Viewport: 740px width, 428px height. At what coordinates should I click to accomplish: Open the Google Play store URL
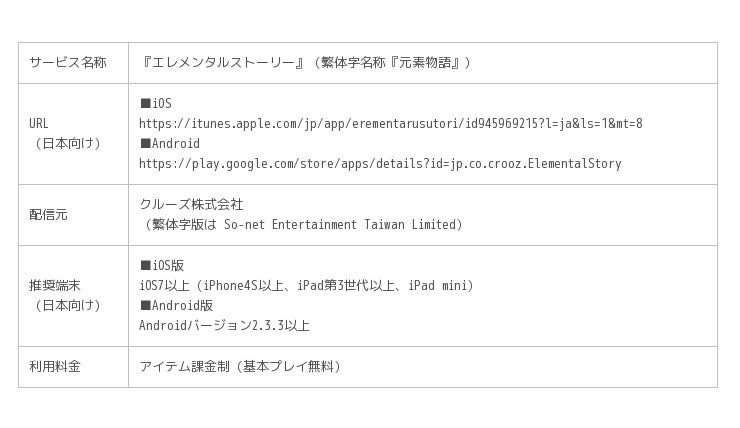(x=380, y=164)
